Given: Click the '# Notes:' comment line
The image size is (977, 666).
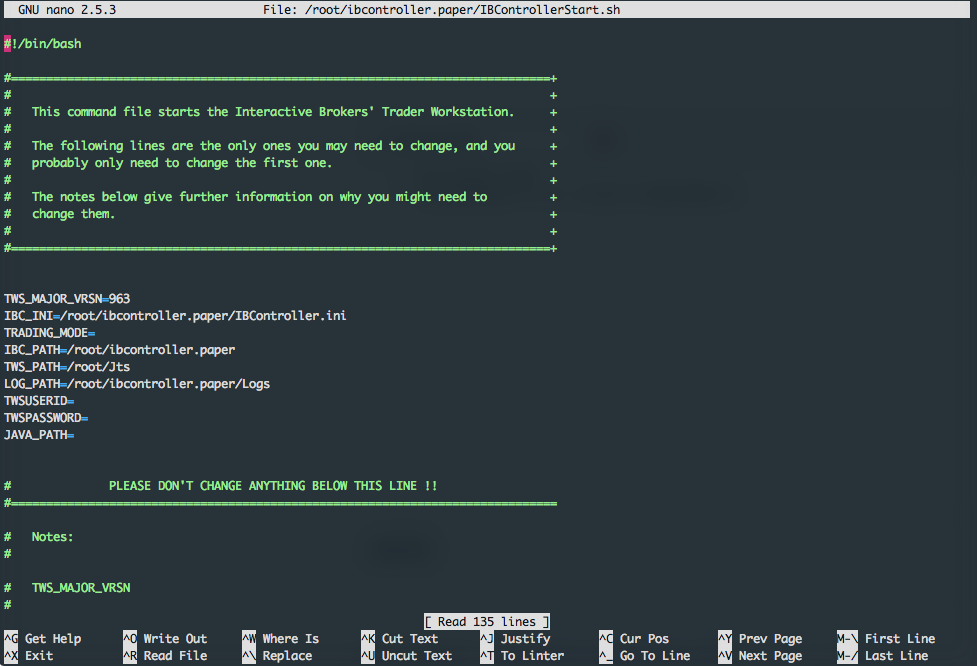Looking at the screenshot, I should tap(39, 536).
